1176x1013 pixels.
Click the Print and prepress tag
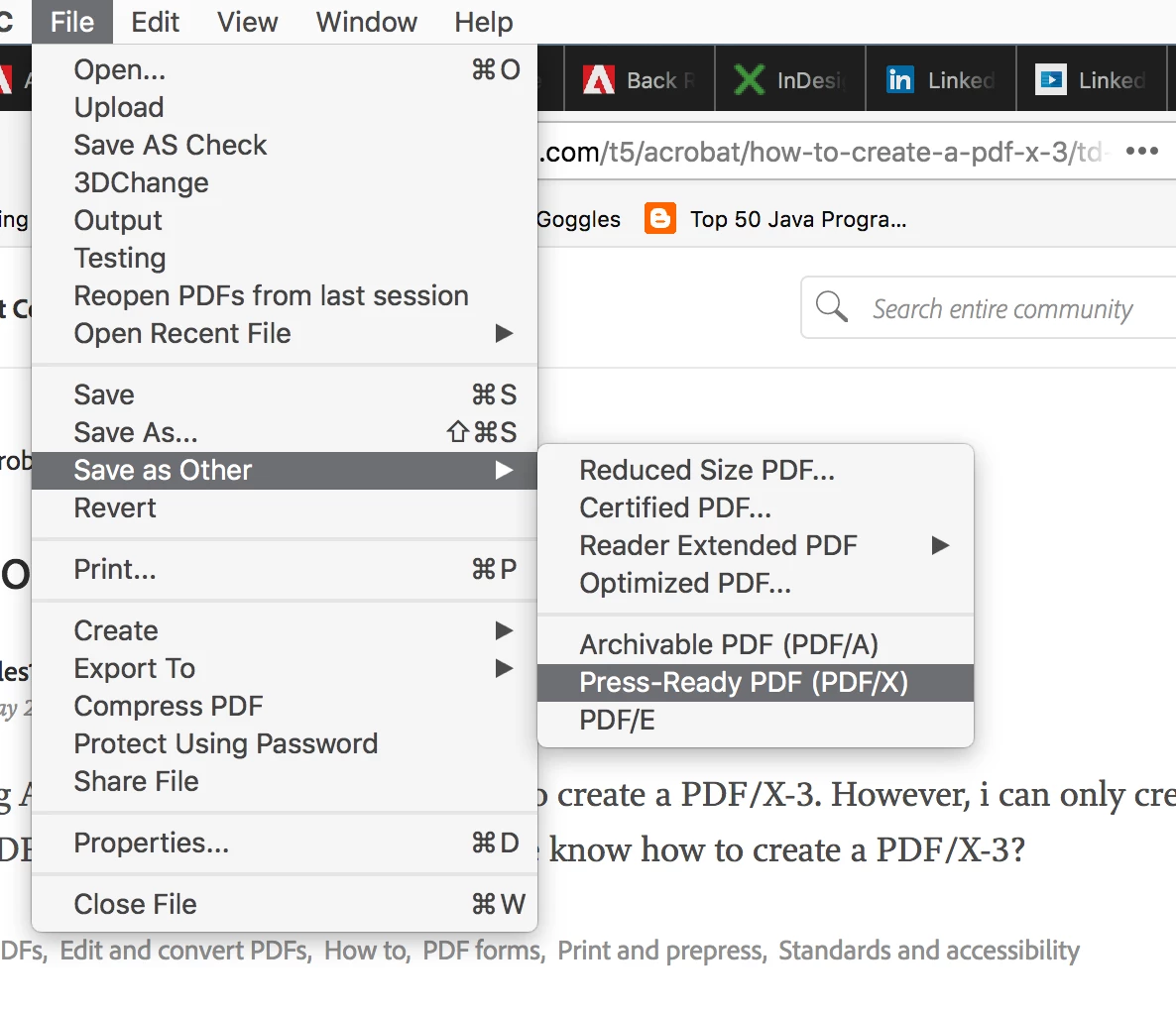[x=661, y=950]
